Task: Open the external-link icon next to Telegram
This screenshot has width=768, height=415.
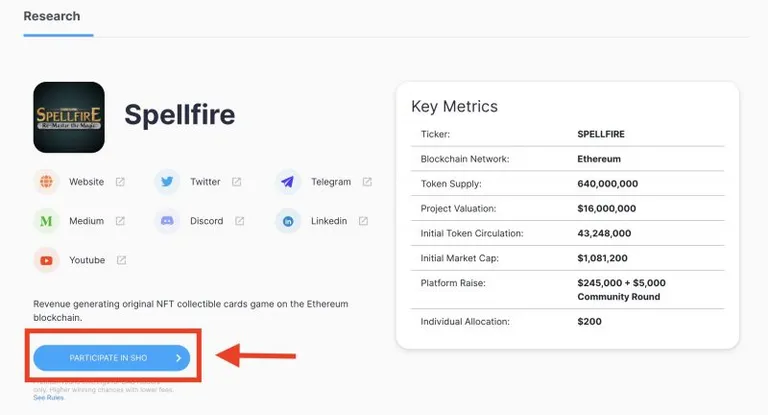Action: pyautogui.click(x=367, y=182)
